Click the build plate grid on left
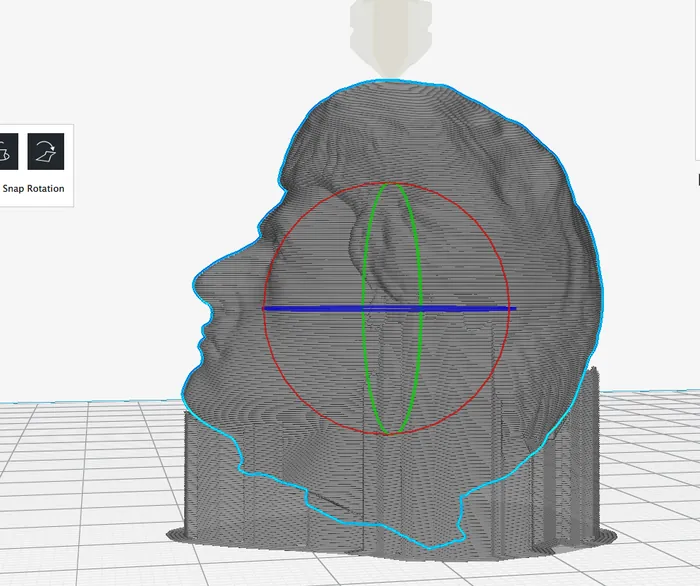The image size is (700, 586). tap(80, 480)
